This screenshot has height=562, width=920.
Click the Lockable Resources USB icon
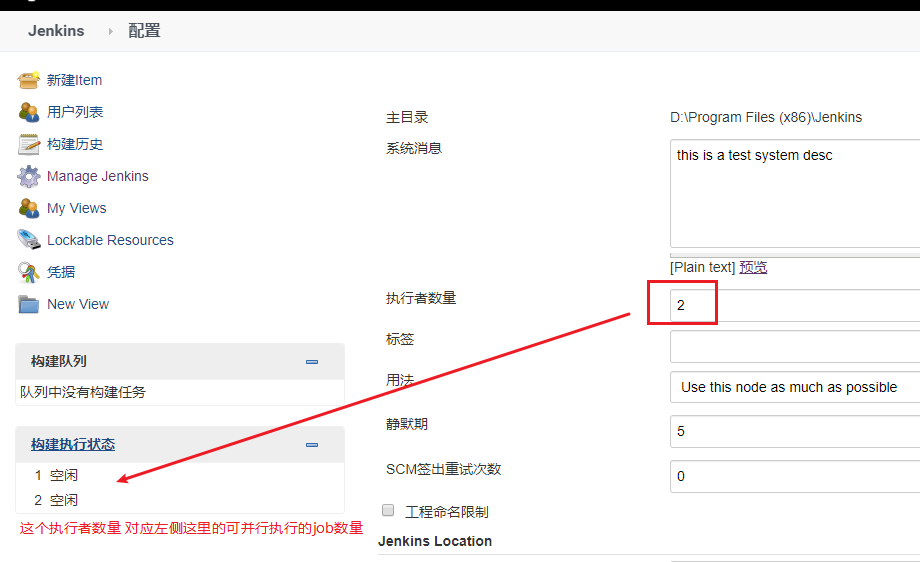[28, 239]
